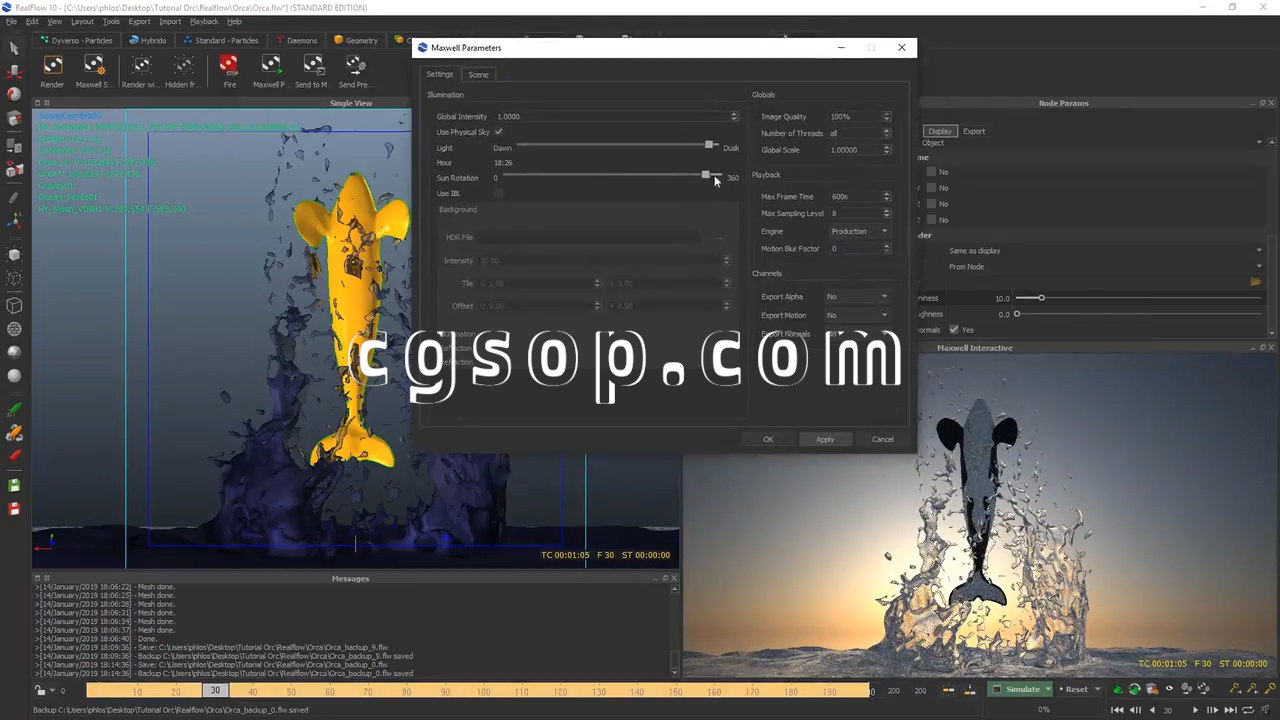
Task: Open the Simulate dropdown arrow
Action: 1048,689
